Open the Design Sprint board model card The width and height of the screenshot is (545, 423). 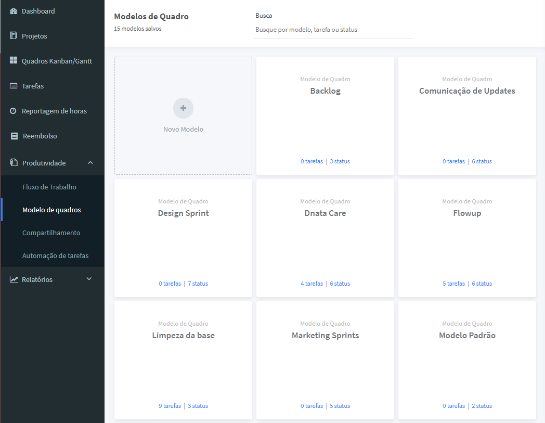click(x=183, y=238)
